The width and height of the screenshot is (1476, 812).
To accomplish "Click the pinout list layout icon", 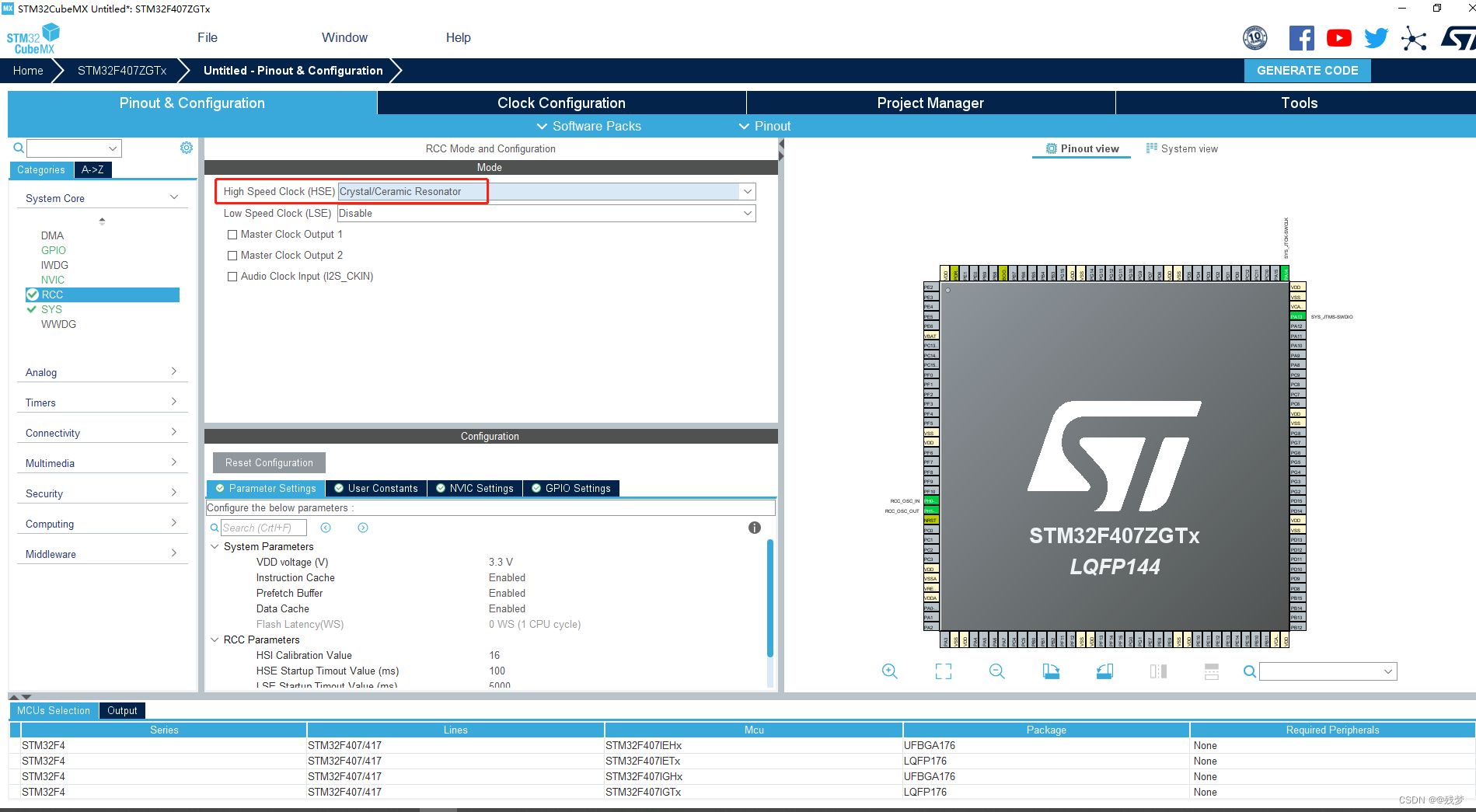I will tap(1212, 671).
